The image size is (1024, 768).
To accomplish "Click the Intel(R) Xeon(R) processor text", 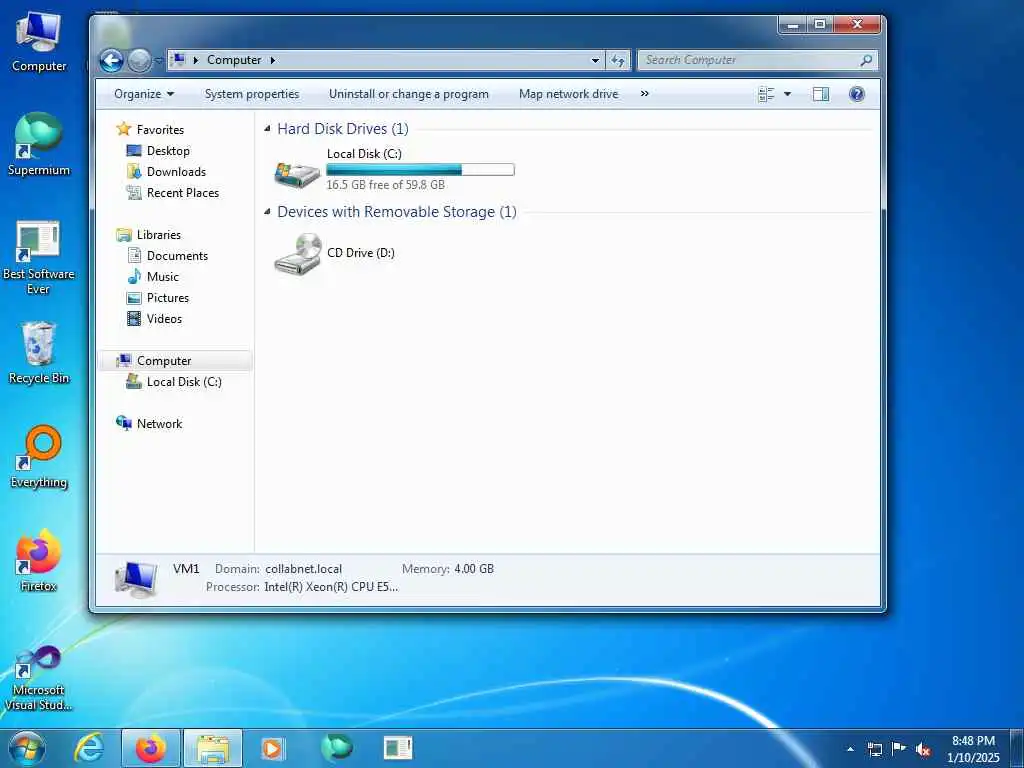I will point(331,587).
